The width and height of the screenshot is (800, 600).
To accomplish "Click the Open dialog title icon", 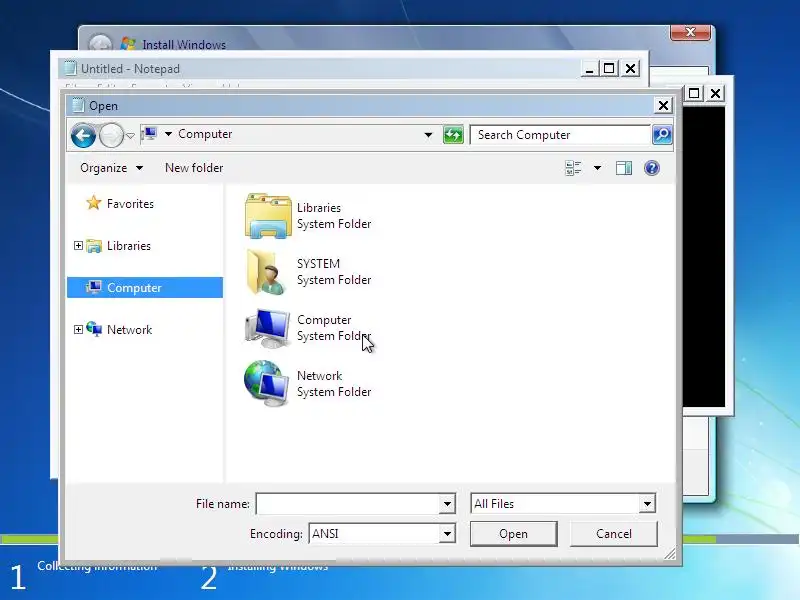I will 78,105.
